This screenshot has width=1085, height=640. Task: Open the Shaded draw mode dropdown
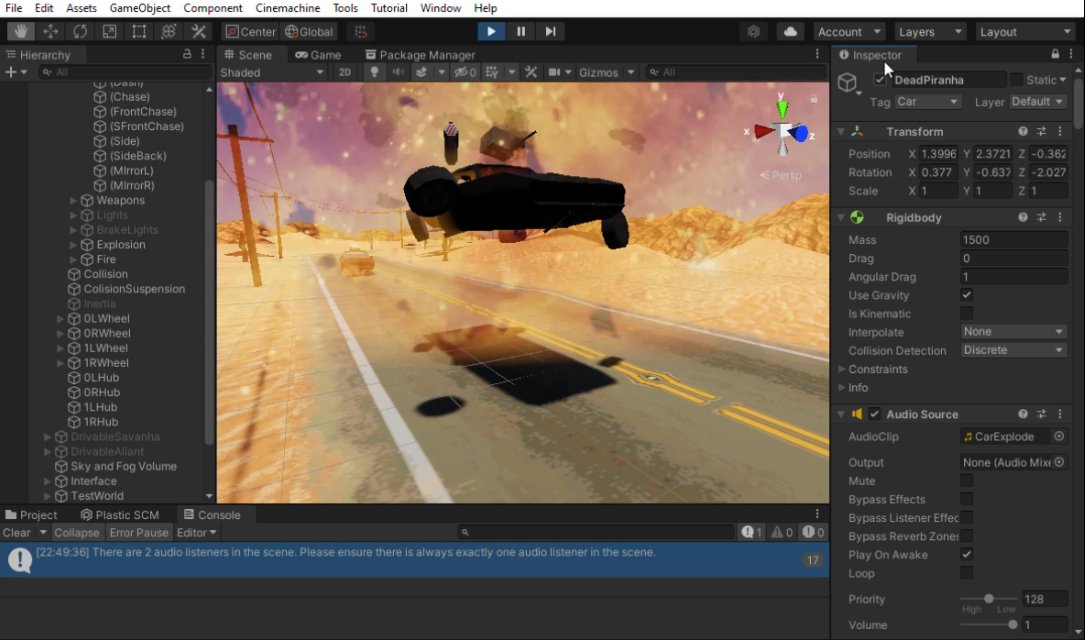click(x=270, y=72)
